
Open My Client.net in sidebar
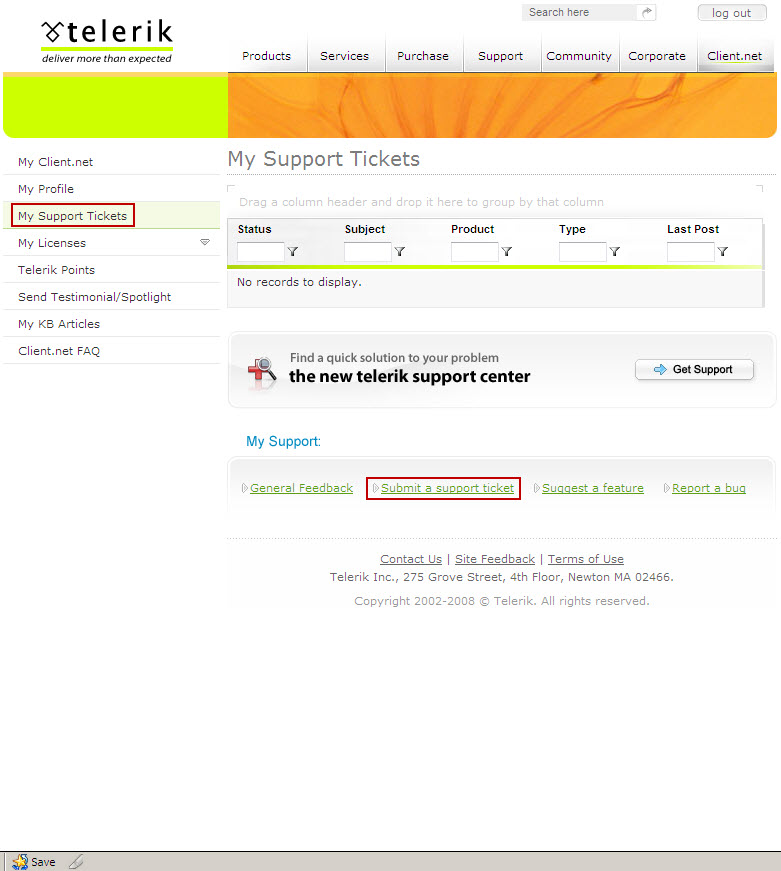(x=111, y=162)
